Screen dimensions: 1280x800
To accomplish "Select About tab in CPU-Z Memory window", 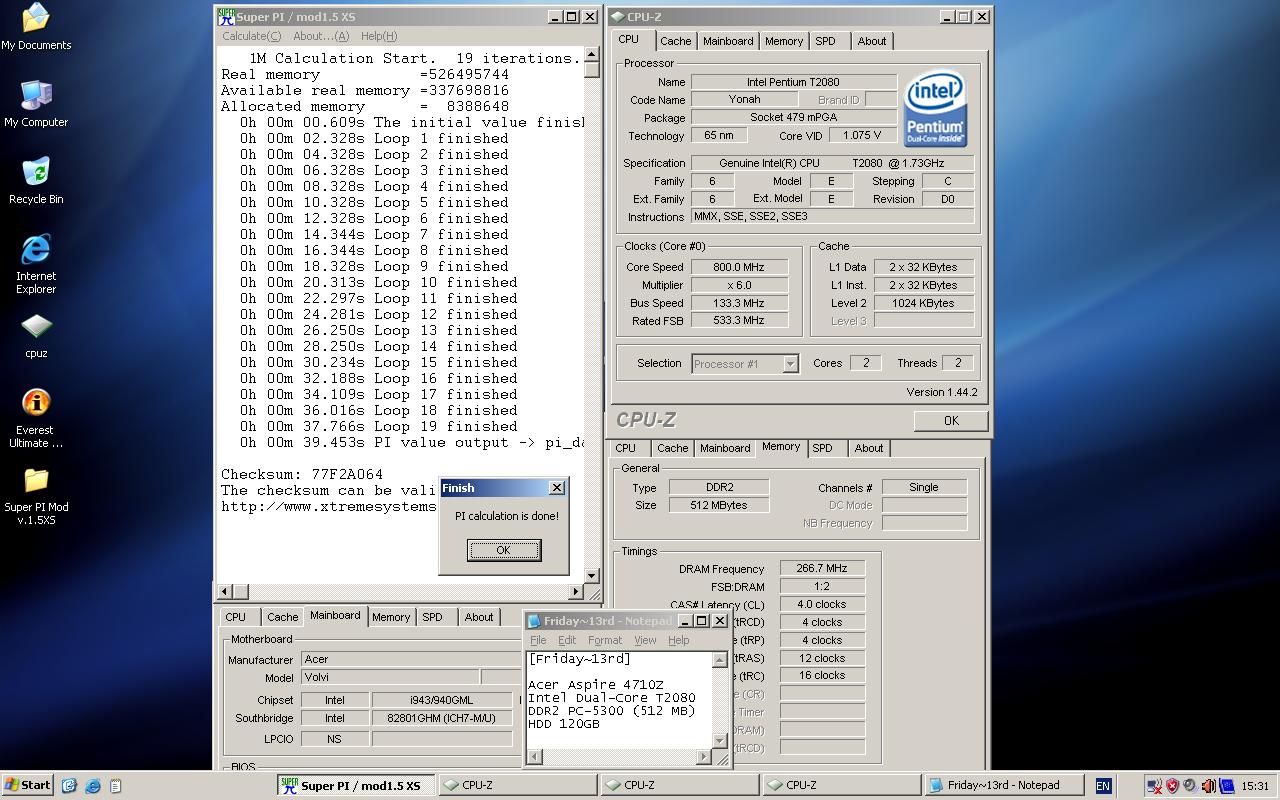I will click(x=869, y=448).
